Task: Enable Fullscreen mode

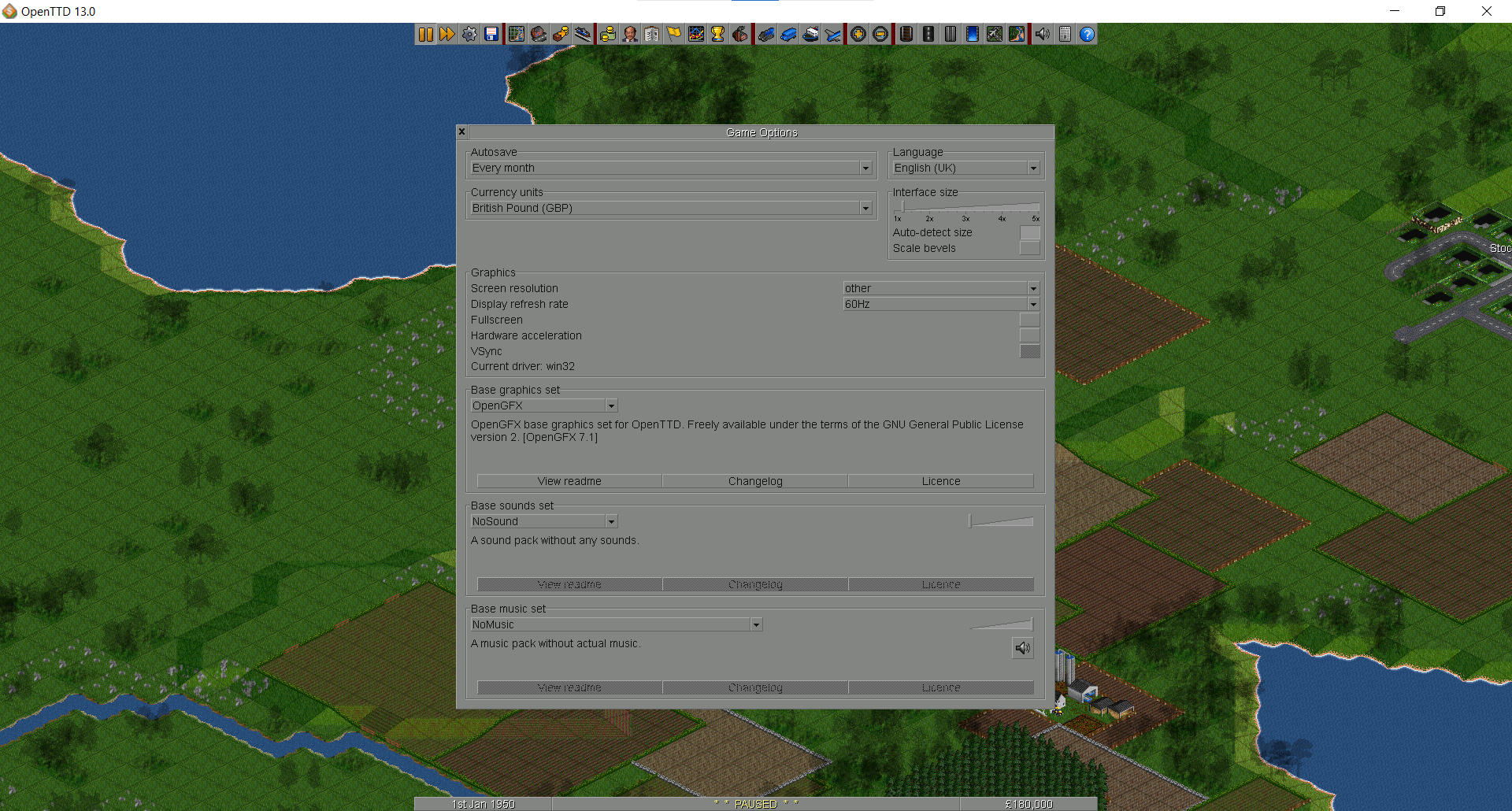Action: coord(1030,320)
